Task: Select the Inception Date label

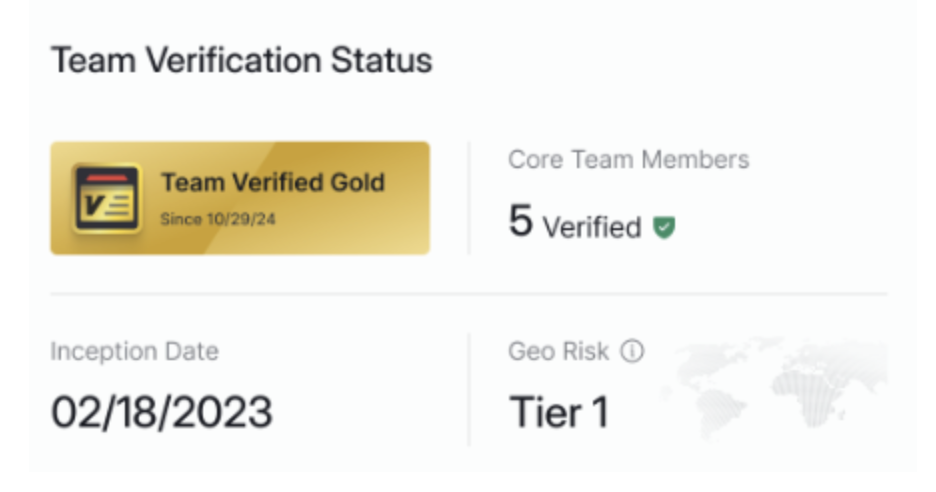Action: (134, 351)
